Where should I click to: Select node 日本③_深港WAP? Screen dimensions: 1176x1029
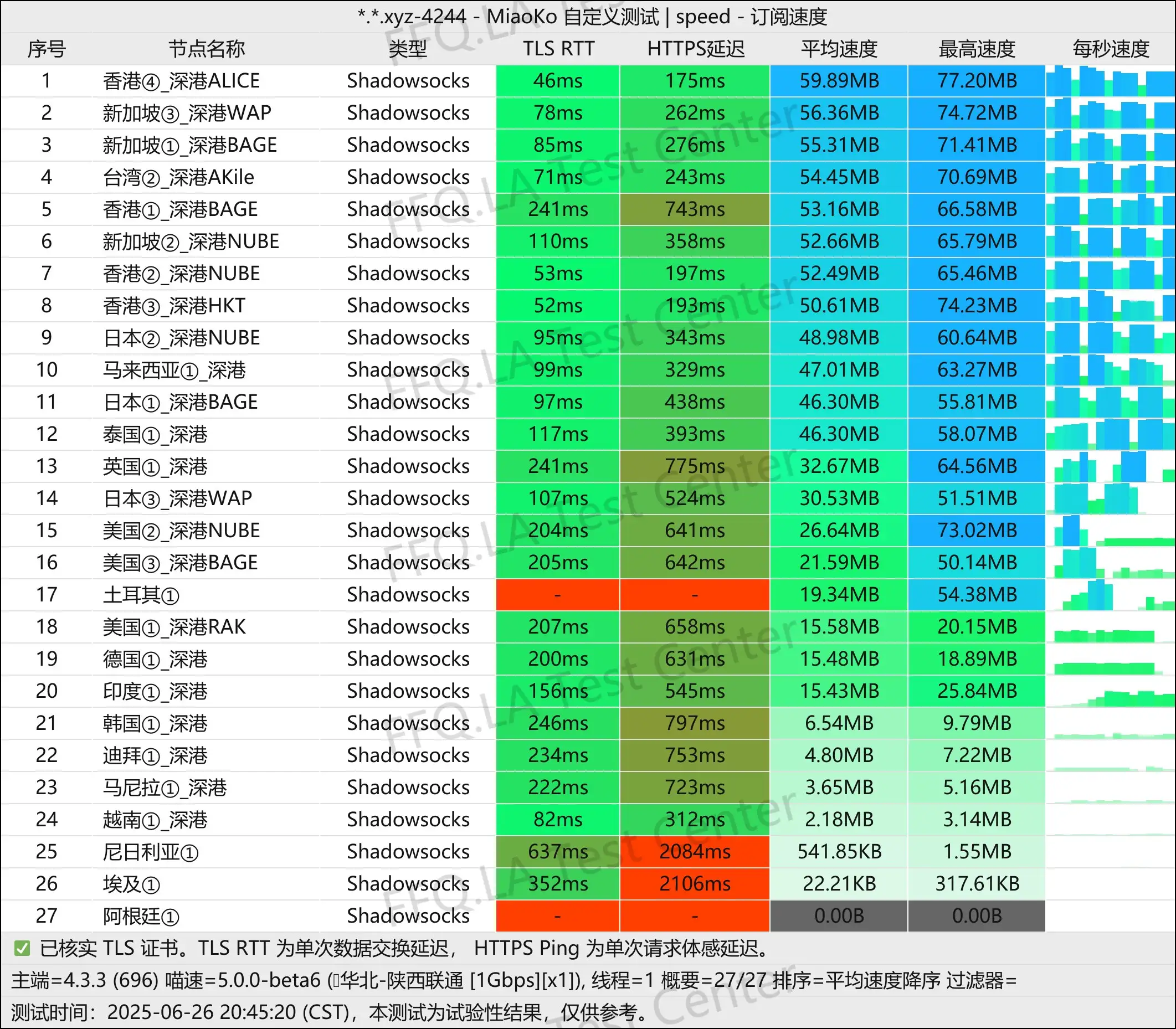[177, 498]
